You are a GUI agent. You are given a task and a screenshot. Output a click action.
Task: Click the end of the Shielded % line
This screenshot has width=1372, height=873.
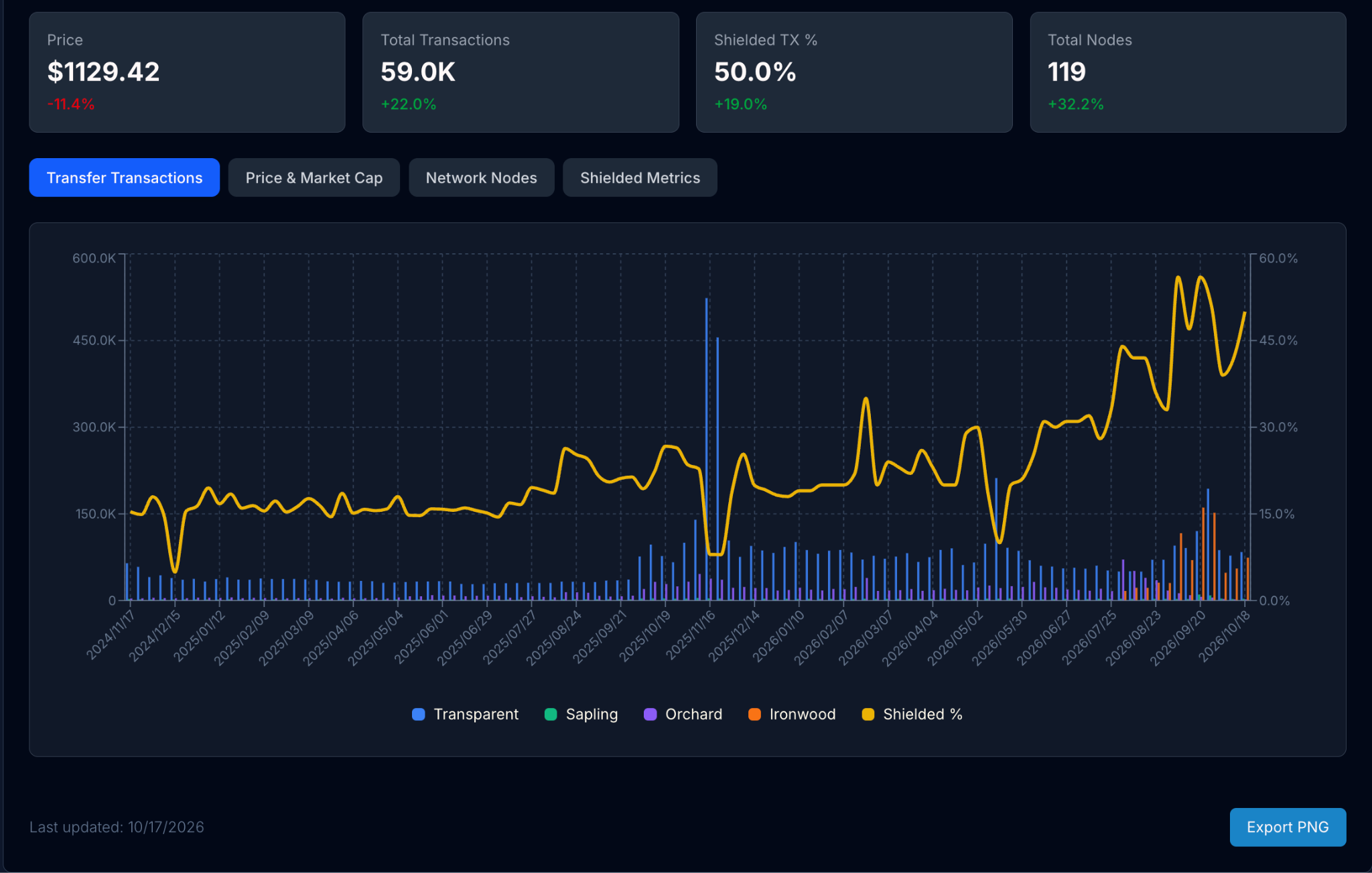pos(1245,313)
